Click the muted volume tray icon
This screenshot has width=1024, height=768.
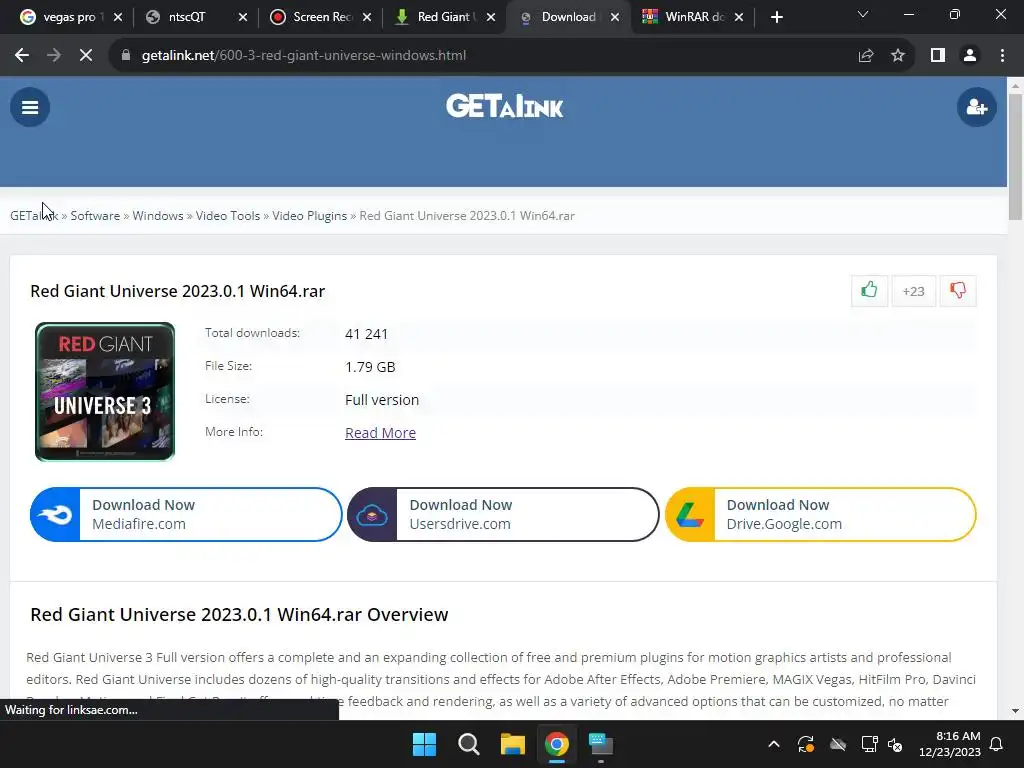895,744
